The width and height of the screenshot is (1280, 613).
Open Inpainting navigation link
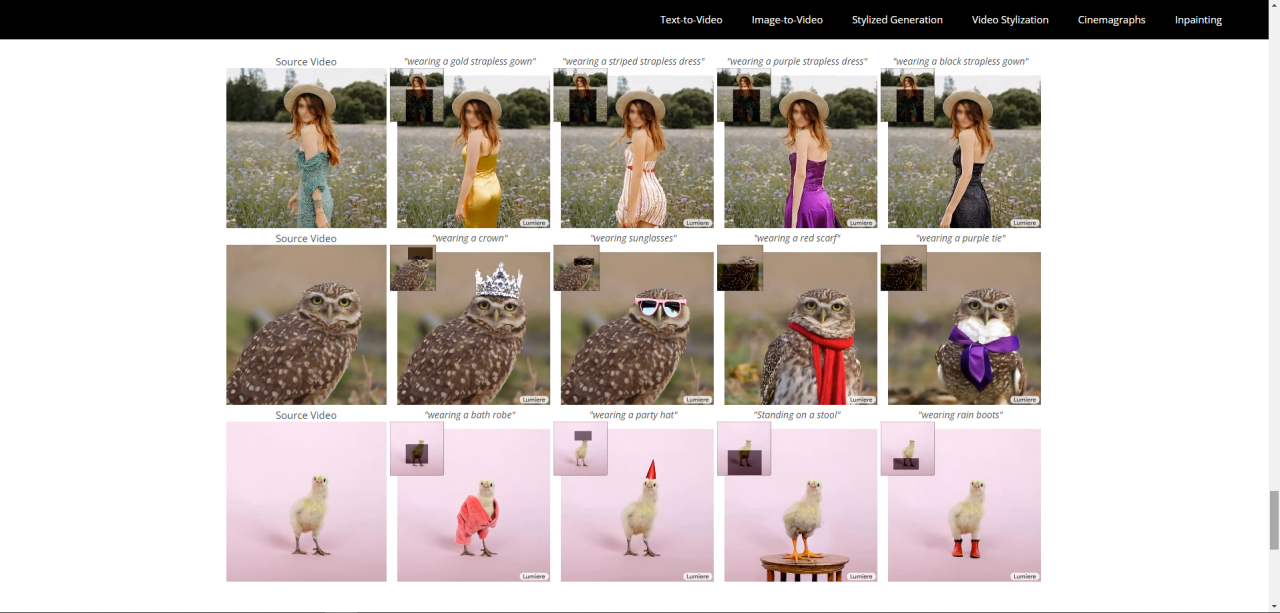coord(1198,20)
